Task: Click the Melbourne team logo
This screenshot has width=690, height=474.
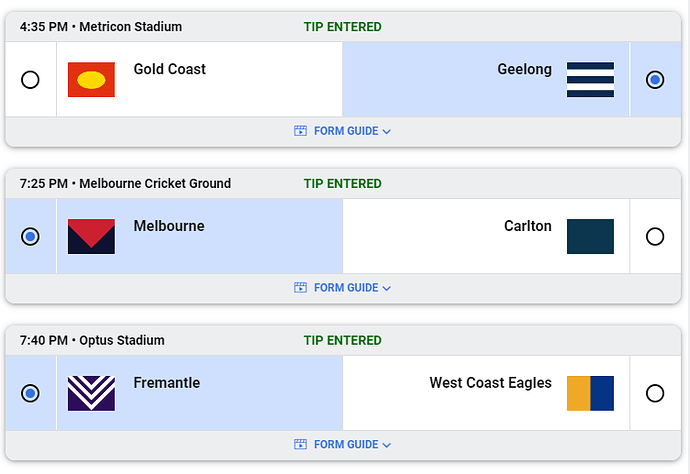Action: (x=91, y=237)
